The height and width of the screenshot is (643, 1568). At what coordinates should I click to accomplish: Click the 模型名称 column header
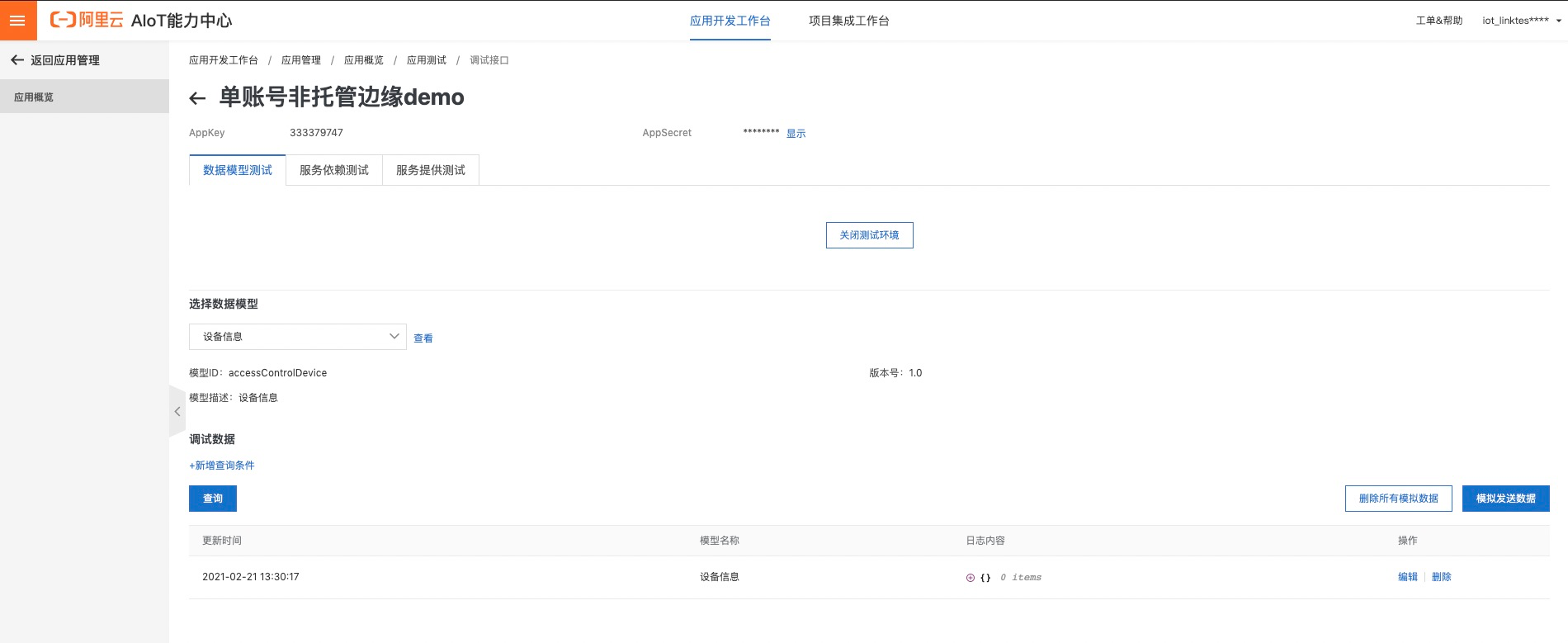[720, 541]
